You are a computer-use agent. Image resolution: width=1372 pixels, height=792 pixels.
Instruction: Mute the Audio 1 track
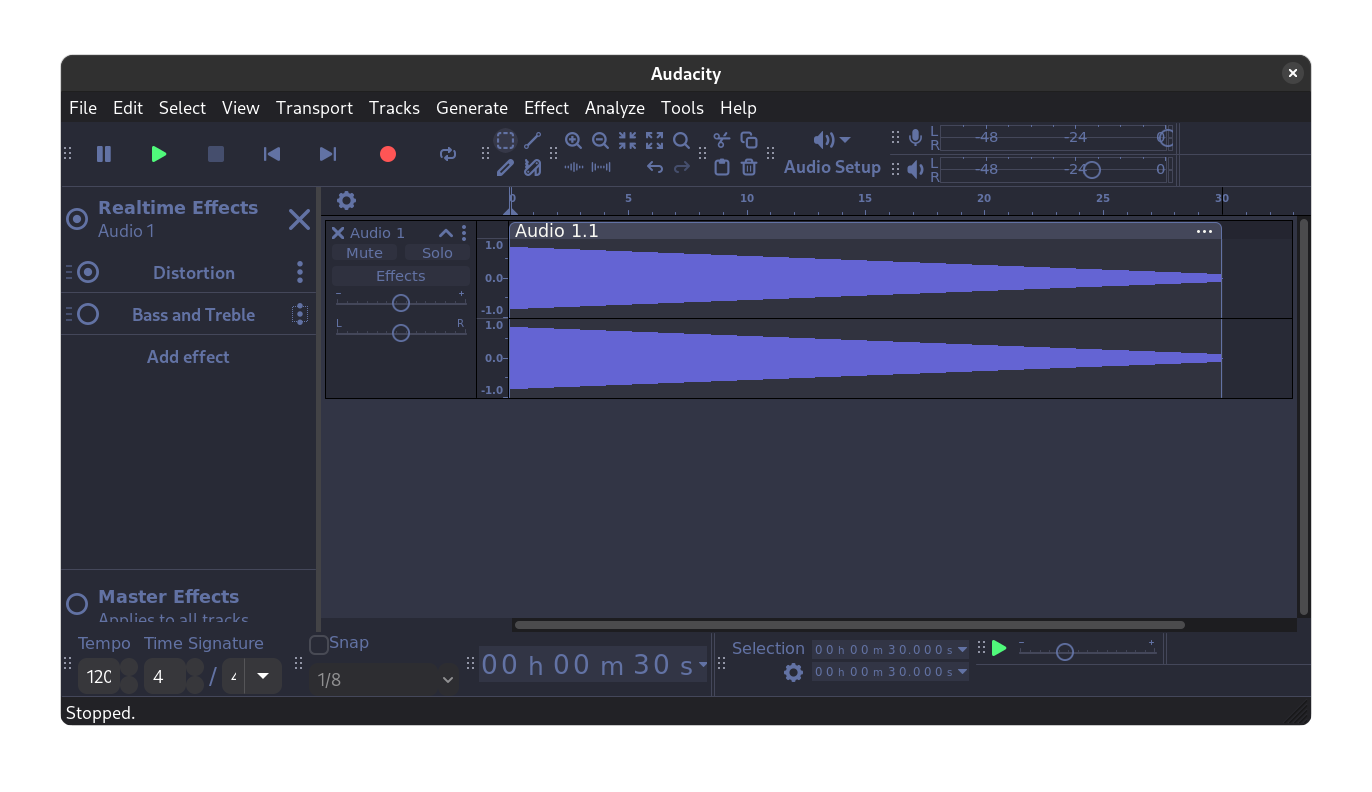pos(364,253)
